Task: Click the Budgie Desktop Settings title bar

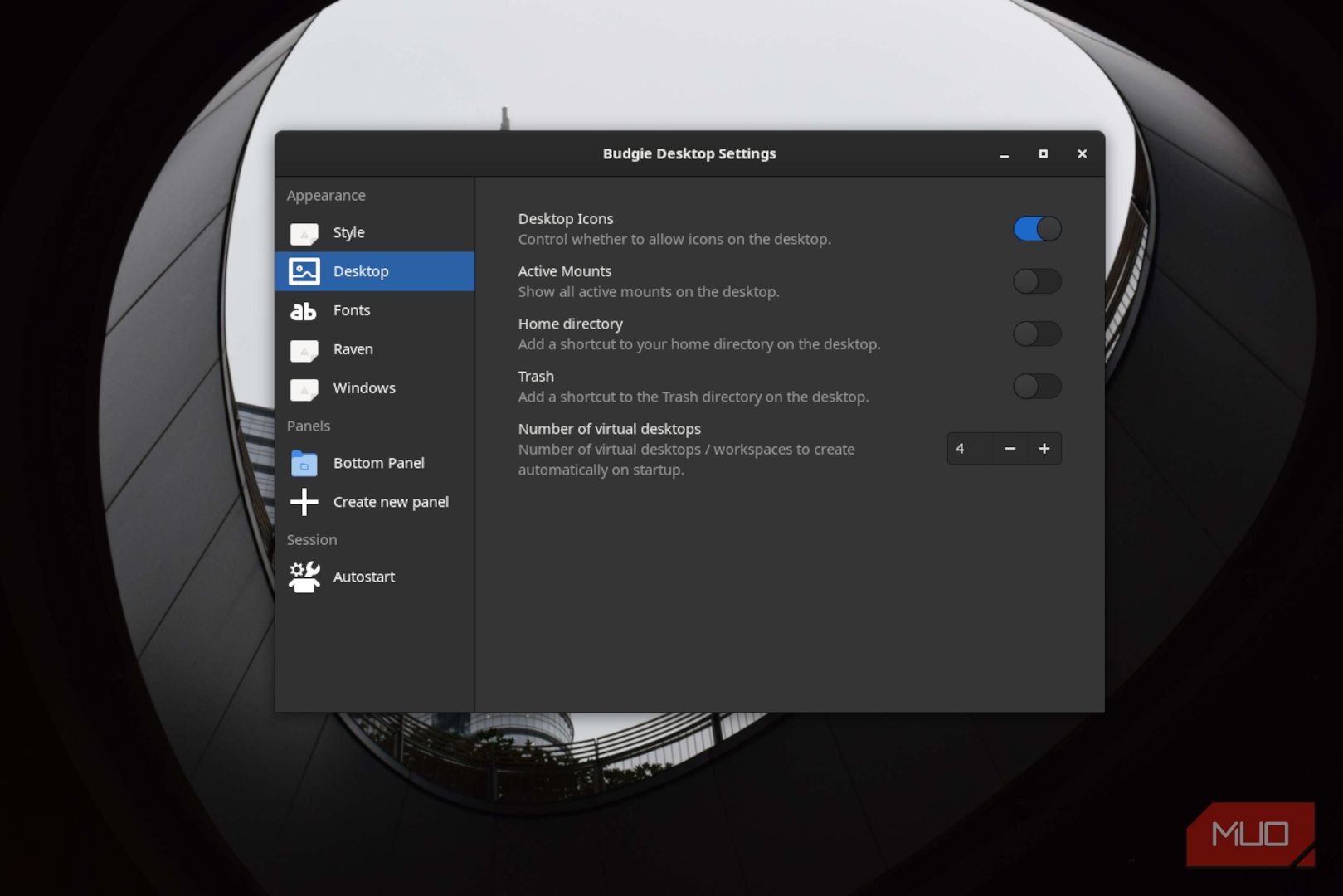Action: [689, 153]
